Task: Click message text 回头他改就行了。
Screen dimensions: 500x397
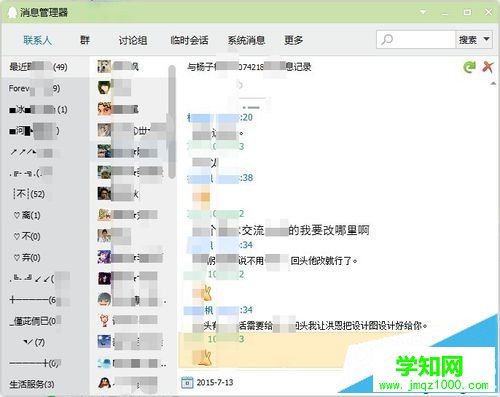Action: pos(324,260)
